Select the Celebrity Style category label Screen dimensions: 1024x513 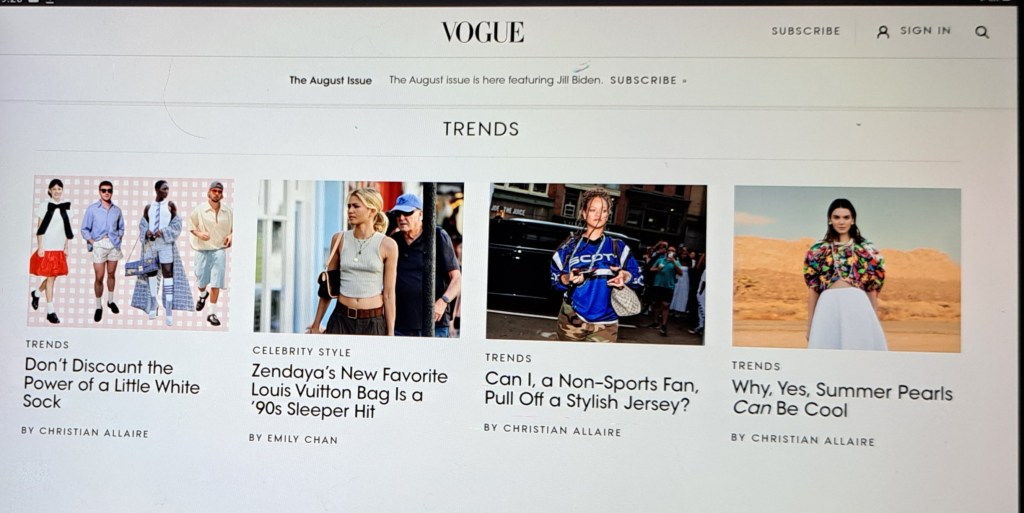click(302, 351)
